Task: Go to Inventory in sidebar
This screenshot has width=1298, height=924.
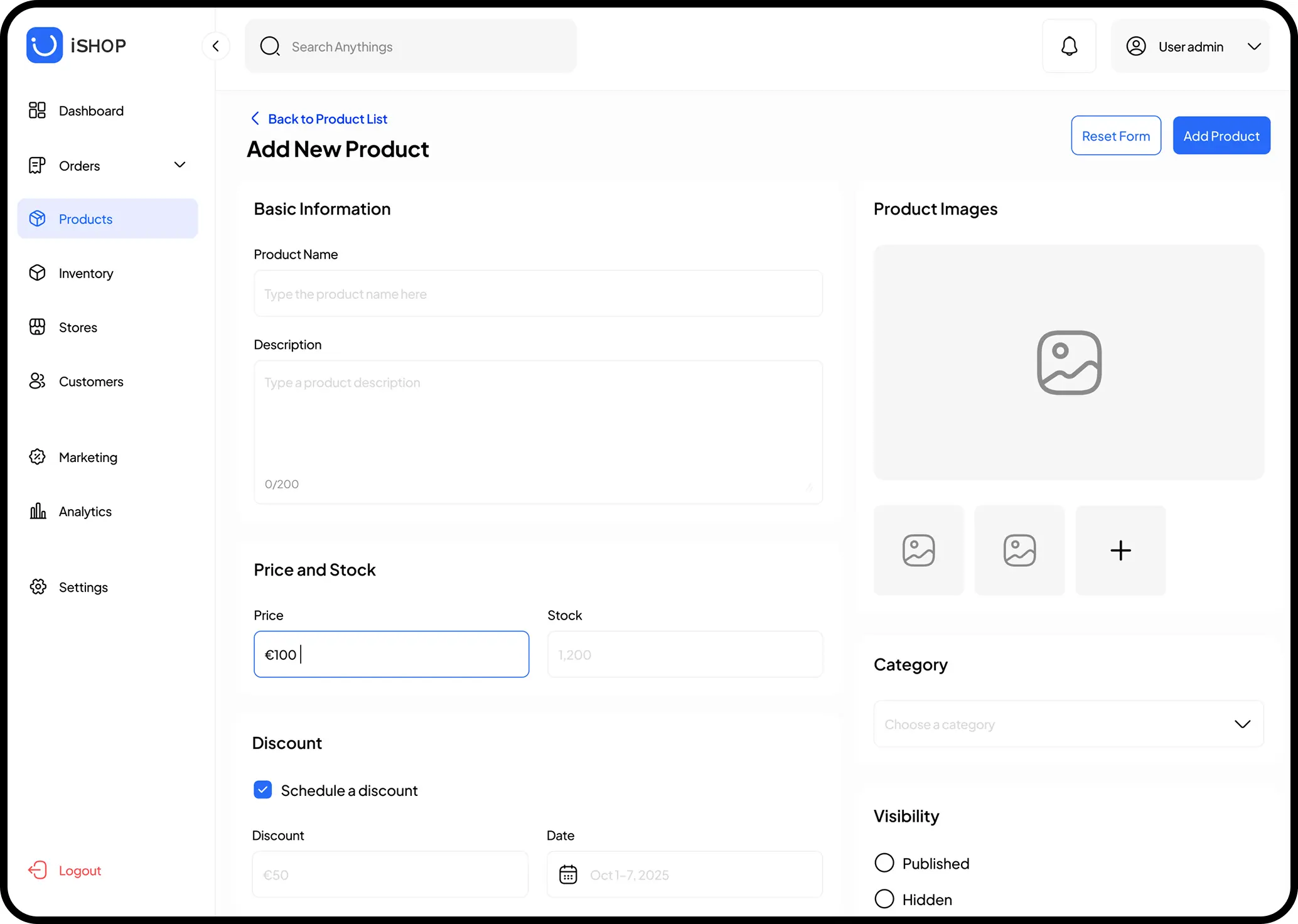Action: (86, 273)
